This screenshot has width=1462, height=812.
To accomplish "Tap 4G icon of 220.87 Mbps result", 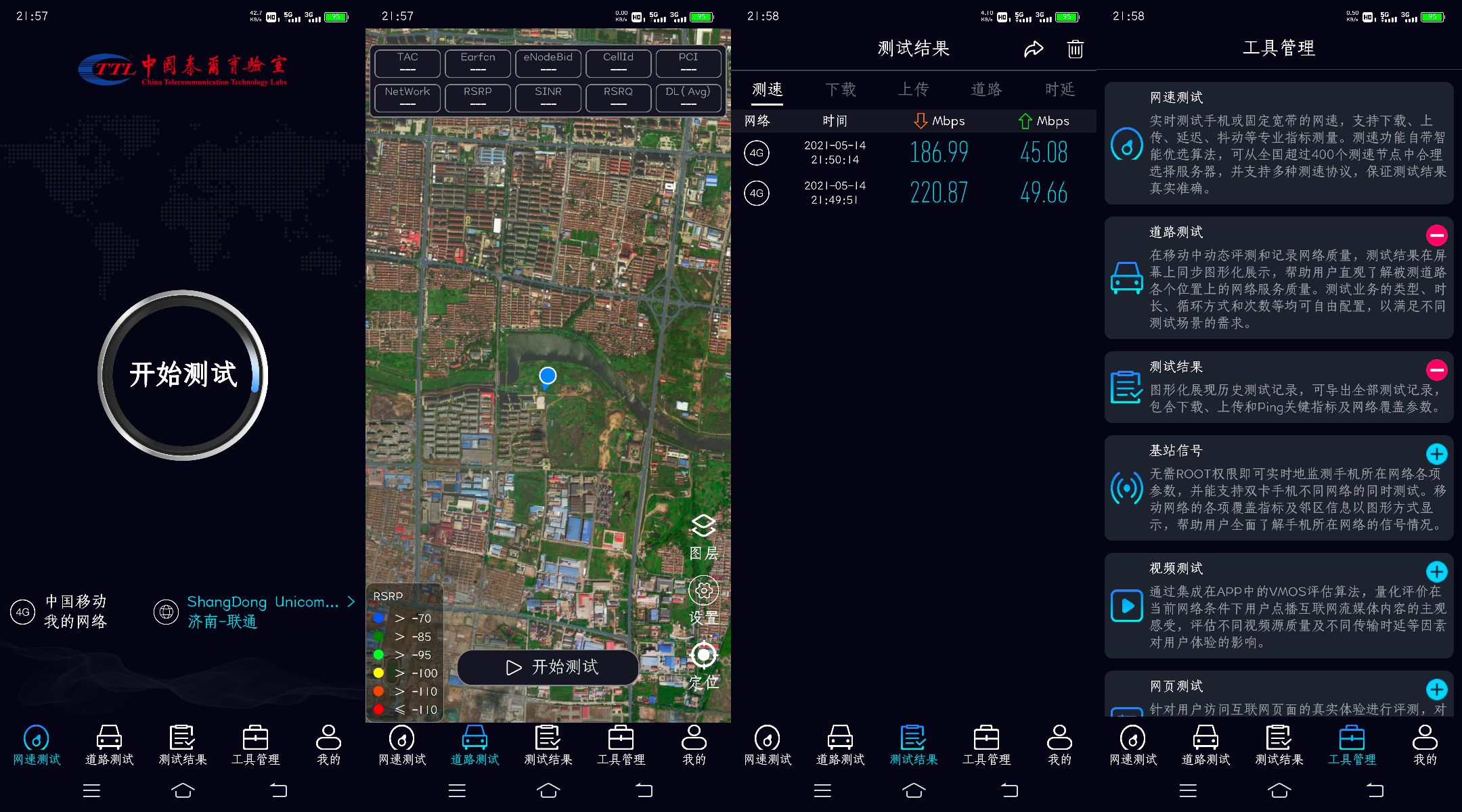I will pyautogui.click(x=756, y=193).
